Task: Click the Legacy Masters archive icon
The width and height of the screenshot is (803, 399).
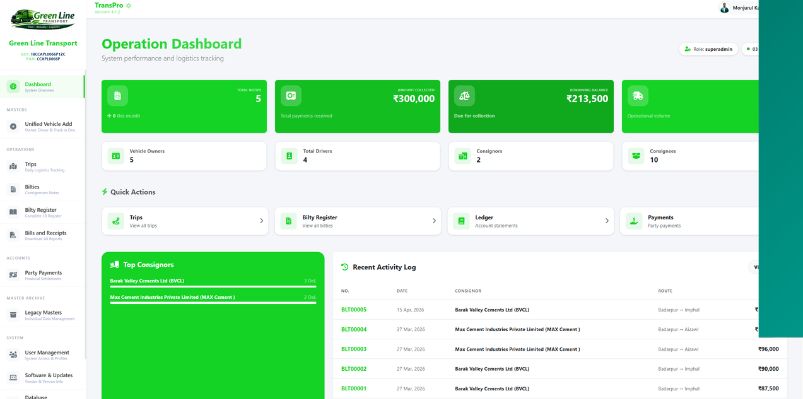Action: (x=13, y=315)
